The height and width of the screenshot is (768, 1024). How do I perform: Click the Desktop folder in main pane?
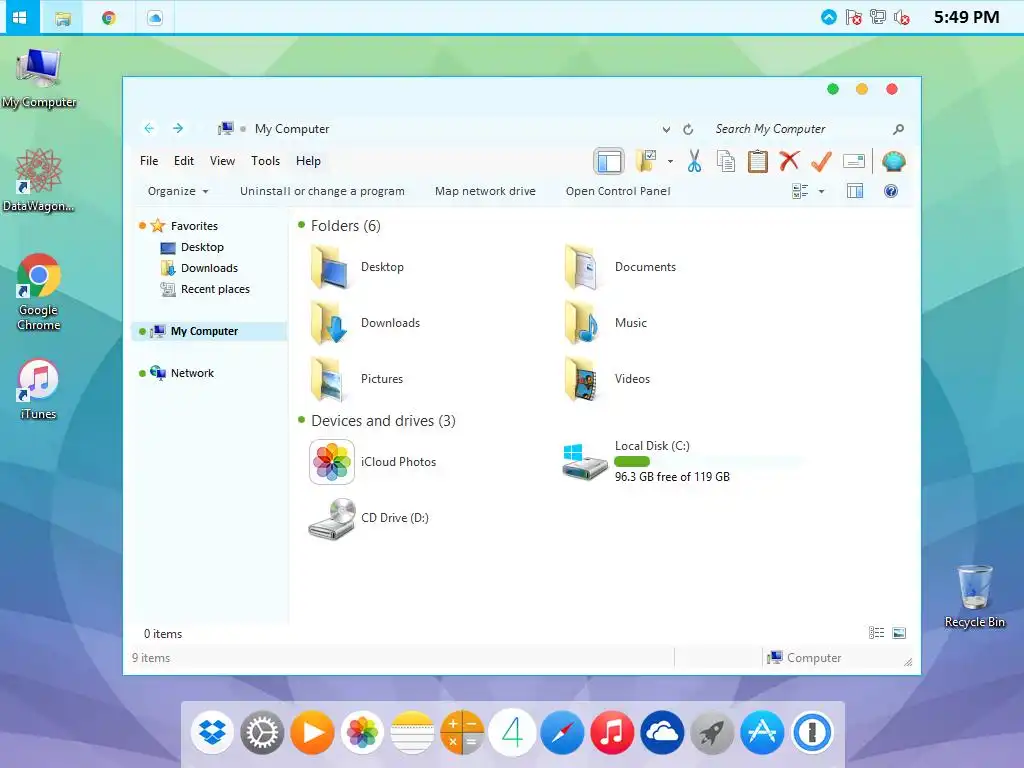(357, 266)
